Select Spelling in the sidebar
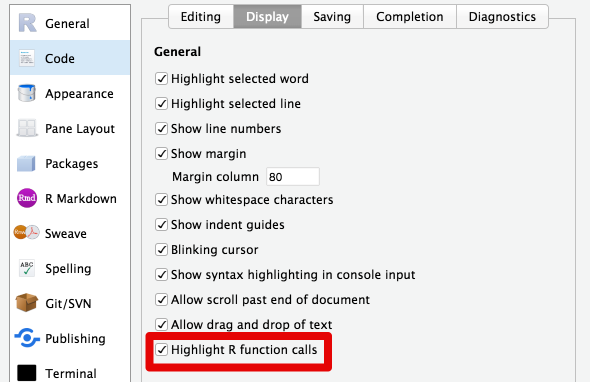 (68, 269)
